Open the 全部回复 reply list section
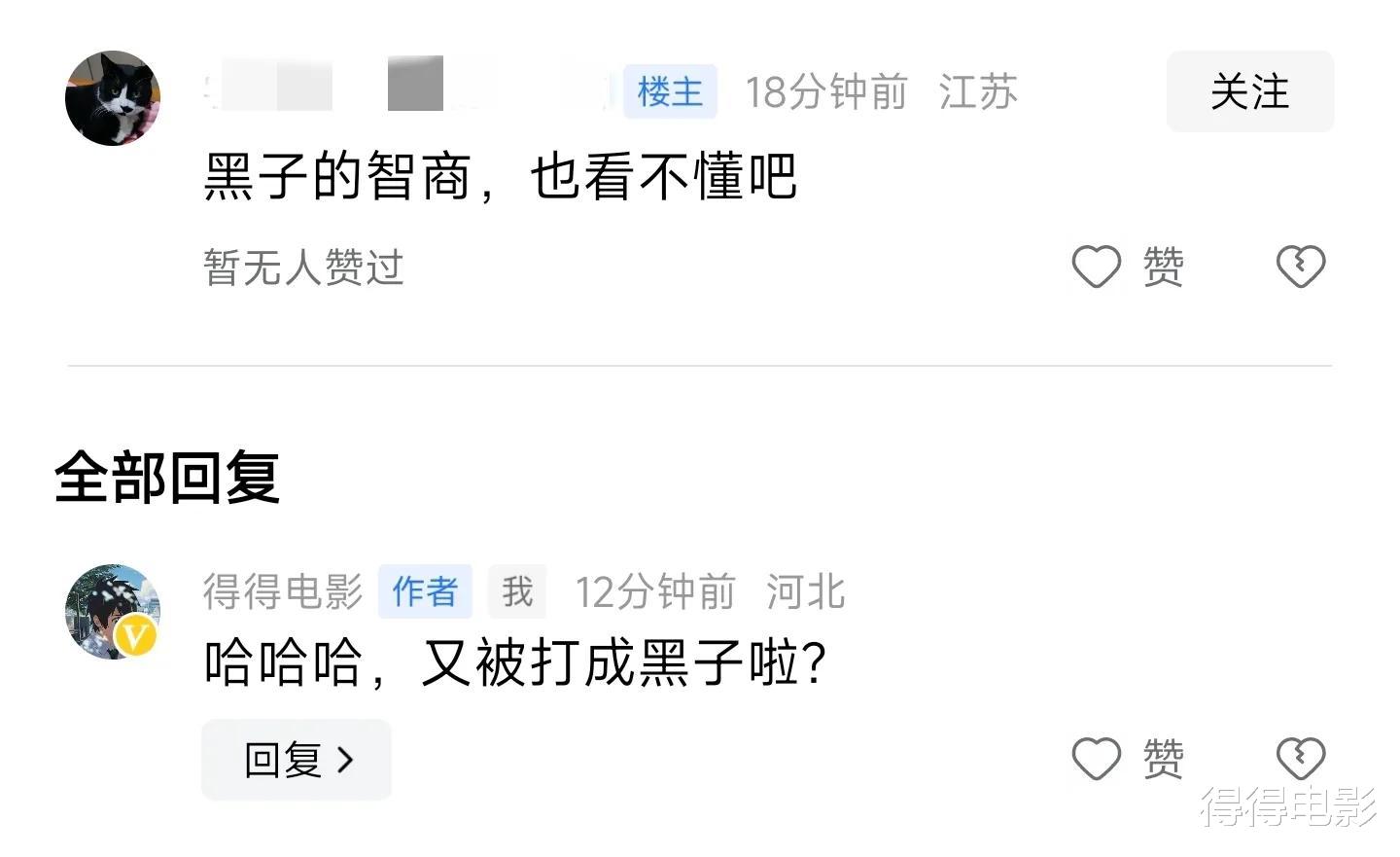Screen dimensions: 1400x857 point(165,477)
